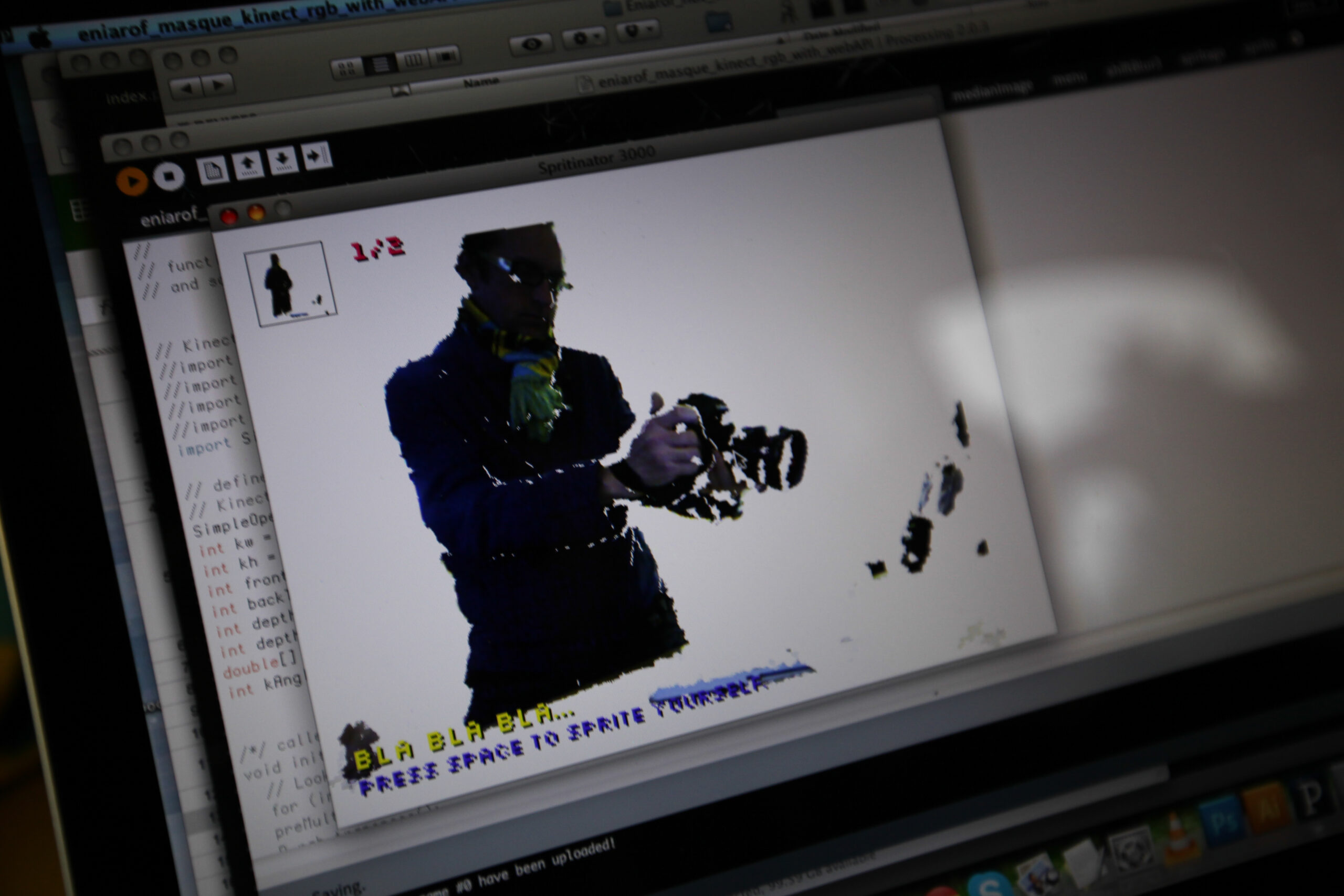The image size is (1344, 896).
Task: Select the eniarof_ main sketch tab
Action: [x=173, y=218]
